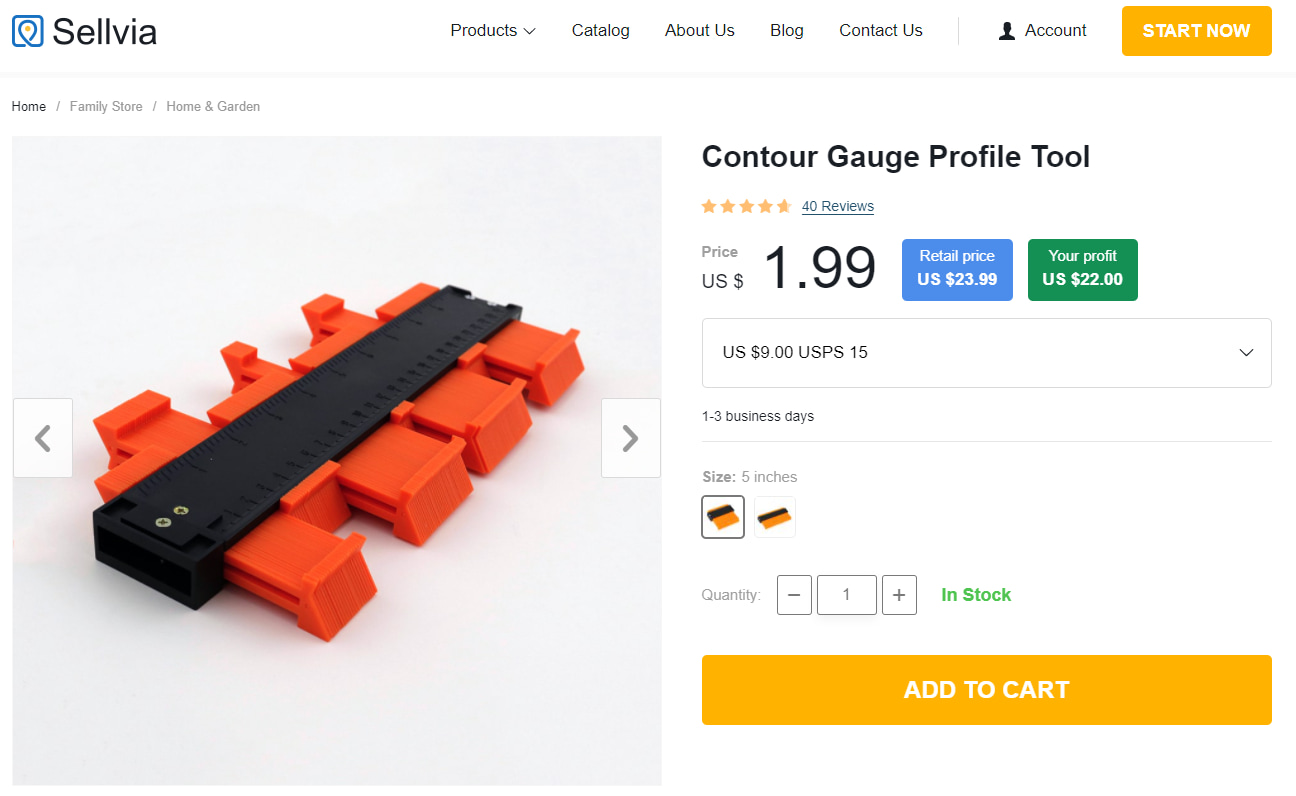The height and width of the screenshot is (796, 1296).
Task: Click the star rating icons
Action: (746, 207)
